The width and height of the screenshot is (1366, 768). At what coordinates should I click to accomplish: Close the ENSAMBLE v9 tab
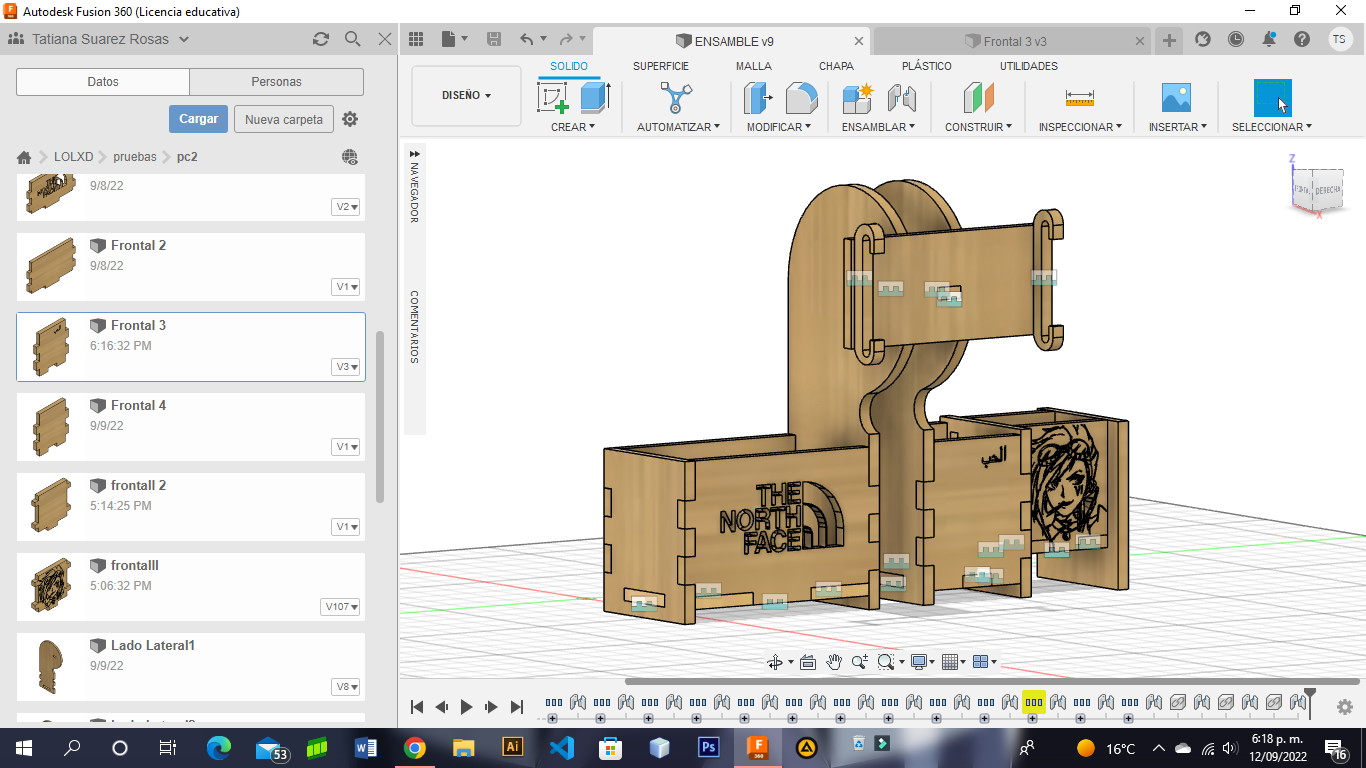click(859, 41)
